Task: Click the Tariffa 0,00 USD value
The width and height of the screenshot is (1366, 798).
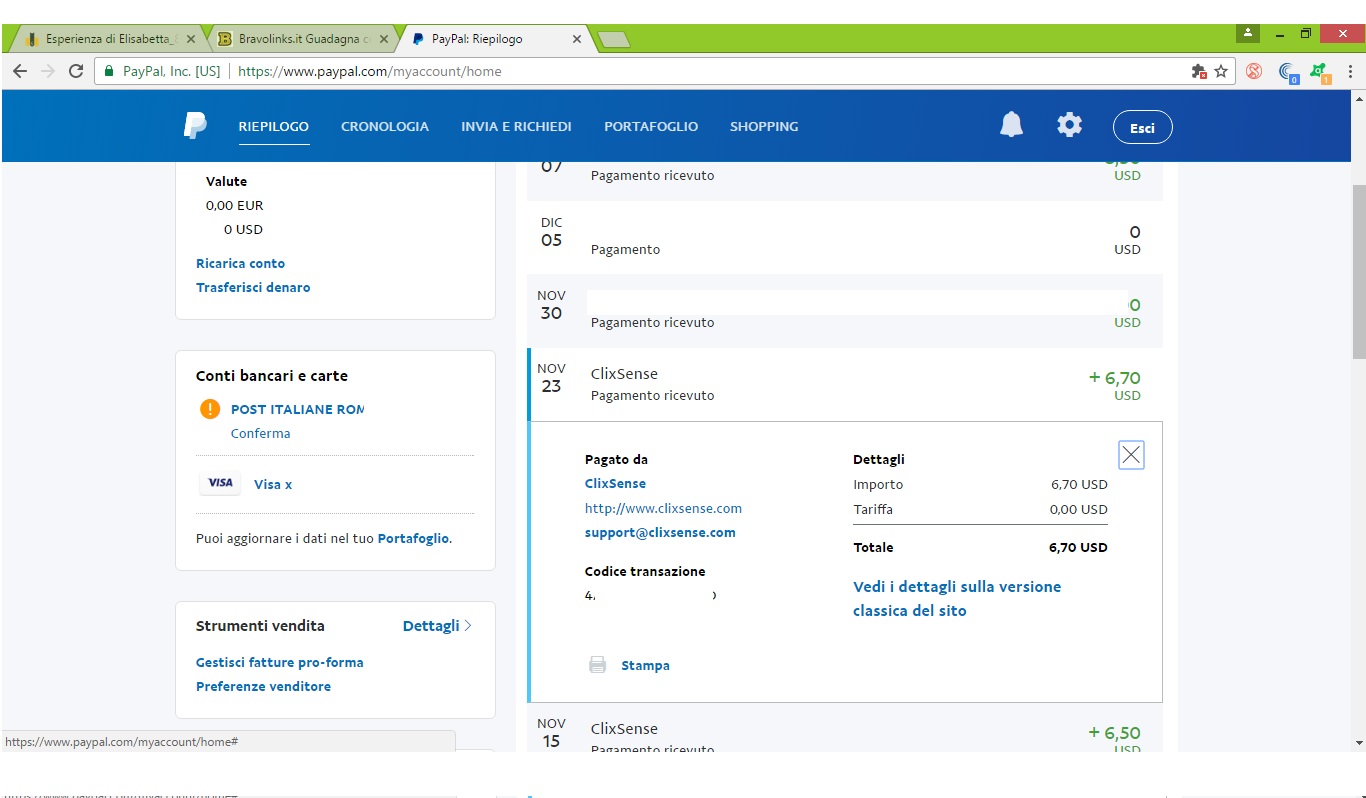Action: click(x=1079, y=509)
